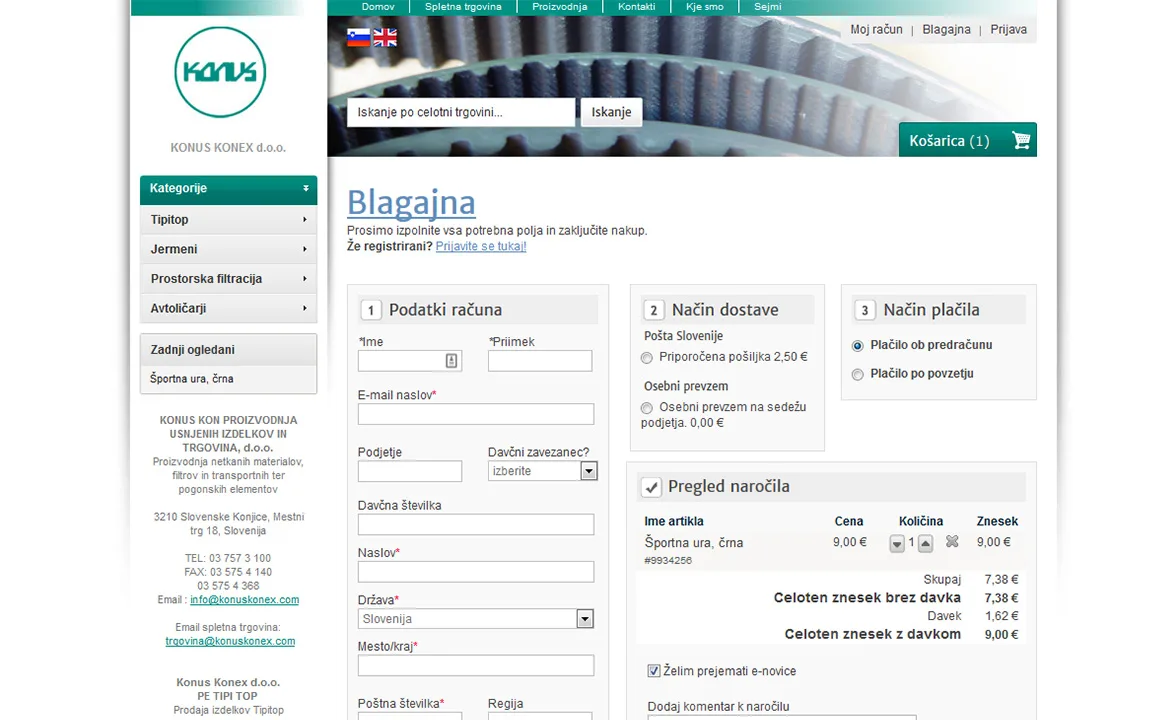Expand the Avtoličarji category
Image resolution: width=1170 pixels, height=720 pixels.
click(x=228, y=308)
